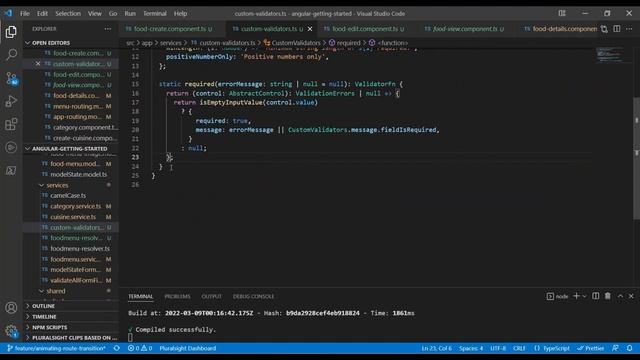Split the terminal panel
The image size is (640, 360).
[596, 296]
